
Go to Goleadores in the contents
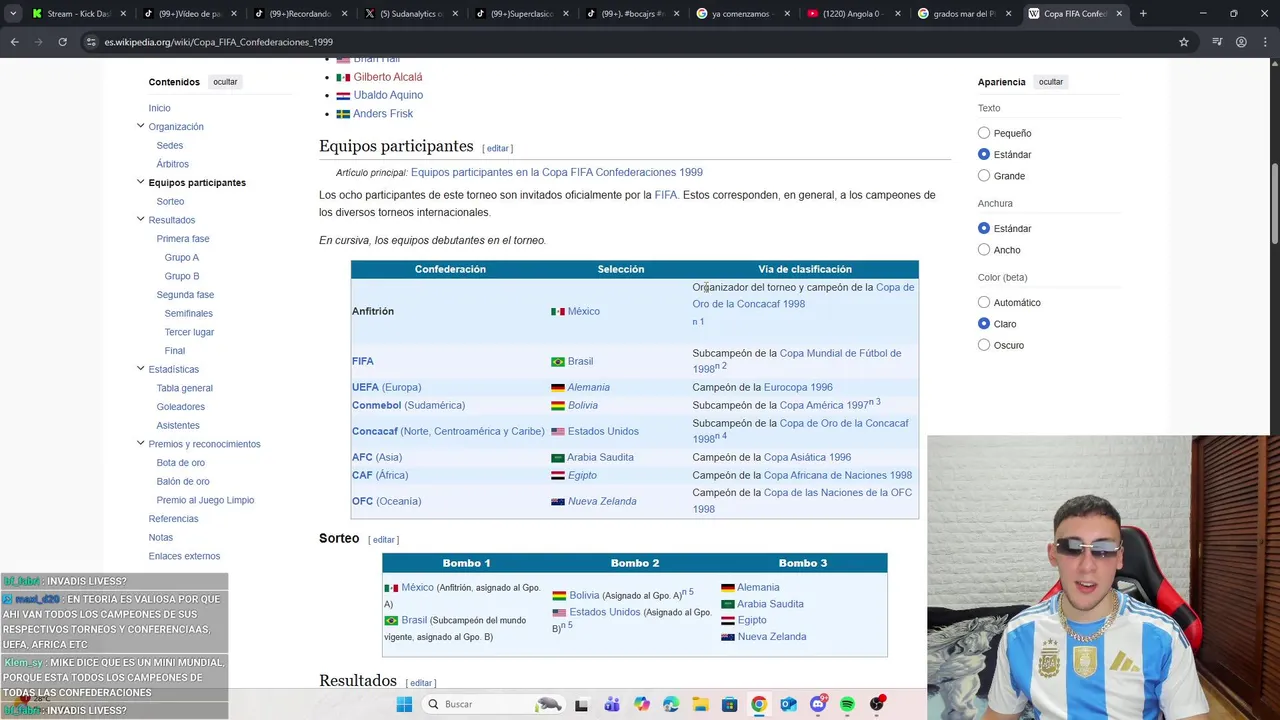[181, 407]
